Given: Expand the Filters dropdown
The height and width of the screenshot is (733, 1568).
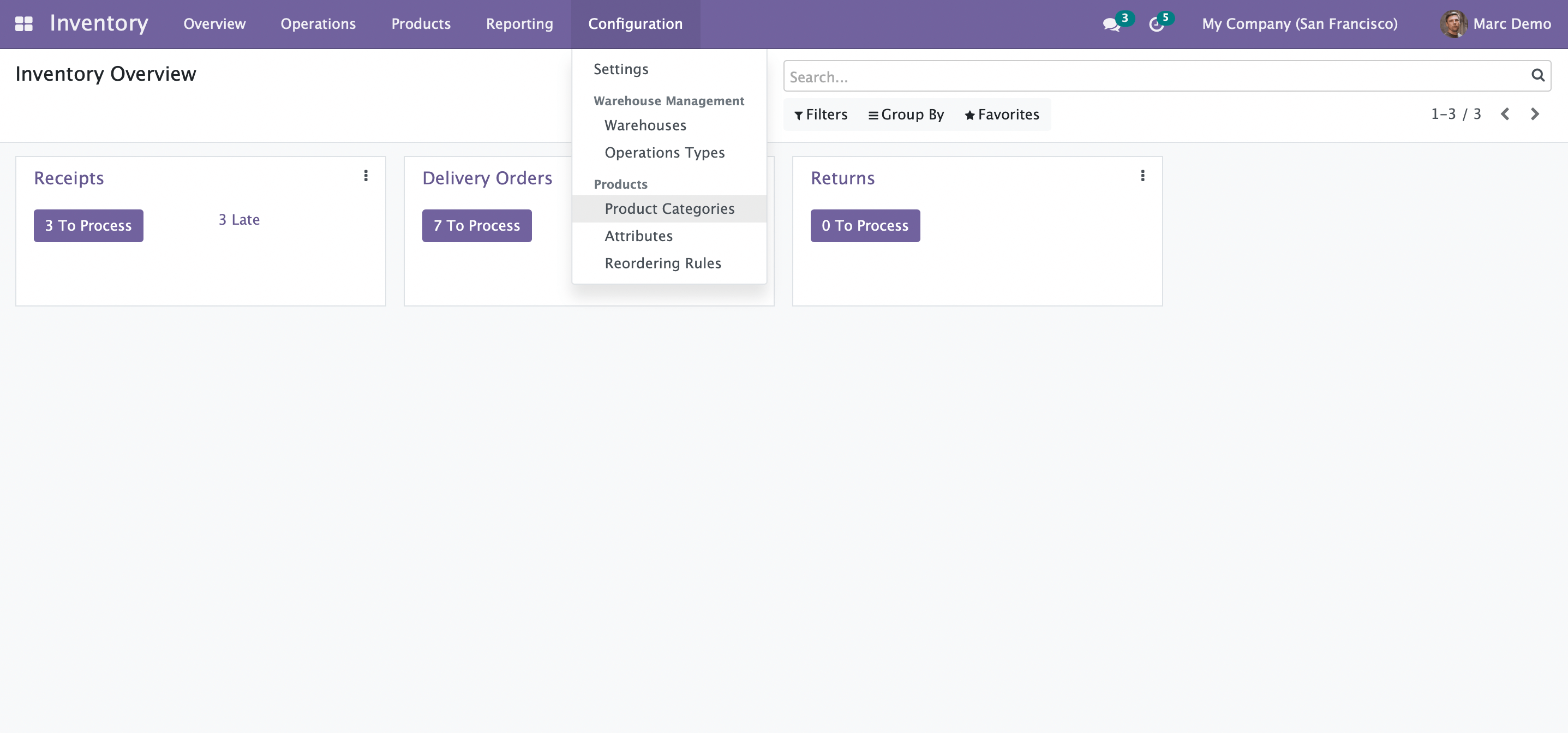Looking at the screenshot, I should pyautogui.click(x=821, y=115).
